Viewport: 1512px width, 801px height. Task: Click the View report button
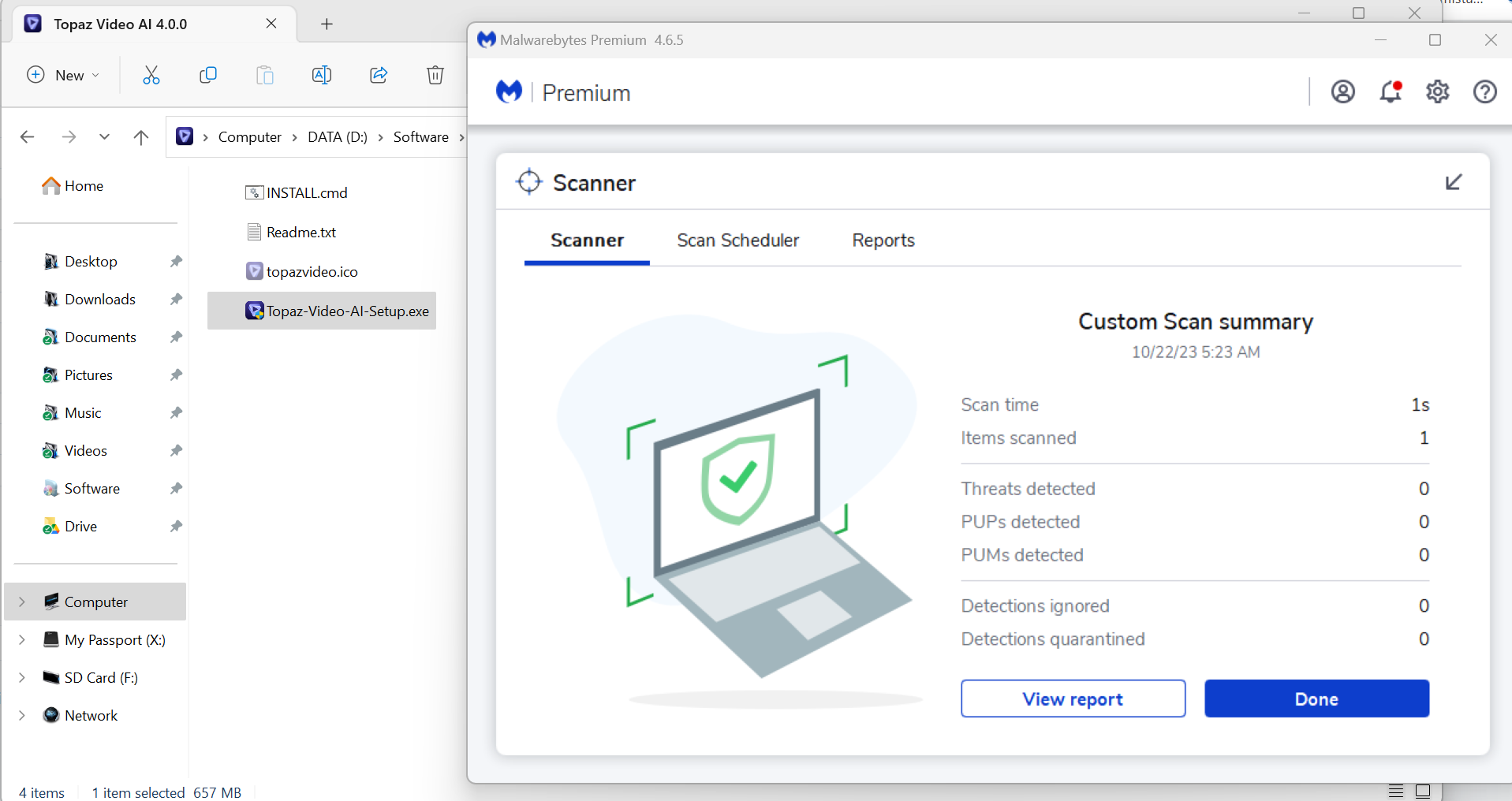1073,699
